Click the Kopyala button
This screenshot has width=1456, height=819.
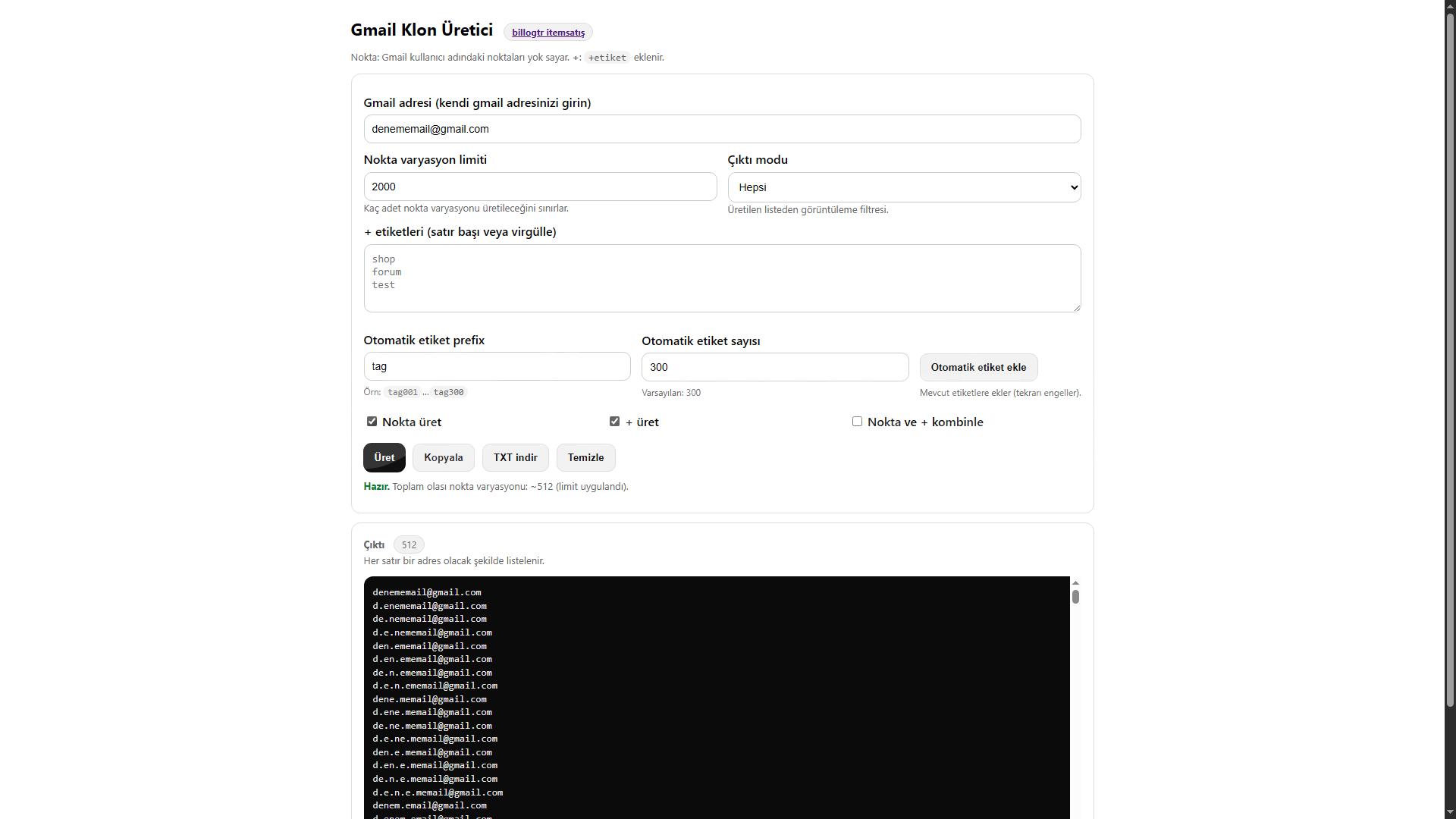[x=443, y=457]
